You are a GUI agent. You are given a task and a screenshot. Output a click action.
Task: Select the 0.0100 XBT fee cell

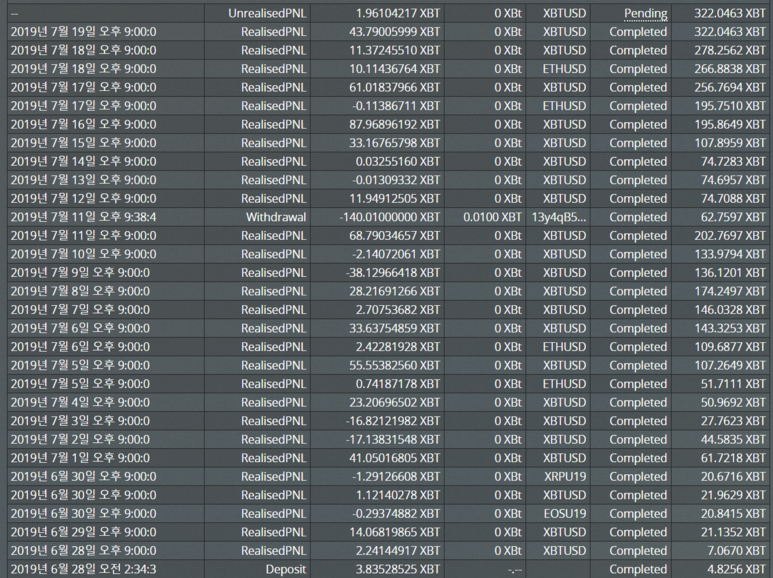coord(492,217)
